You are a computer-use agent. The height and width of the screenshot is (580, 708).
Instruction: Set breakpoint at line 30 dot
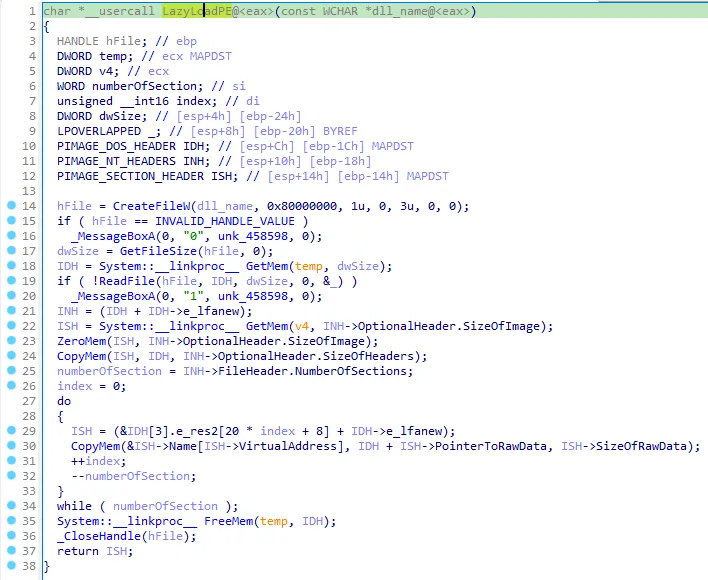11,445
